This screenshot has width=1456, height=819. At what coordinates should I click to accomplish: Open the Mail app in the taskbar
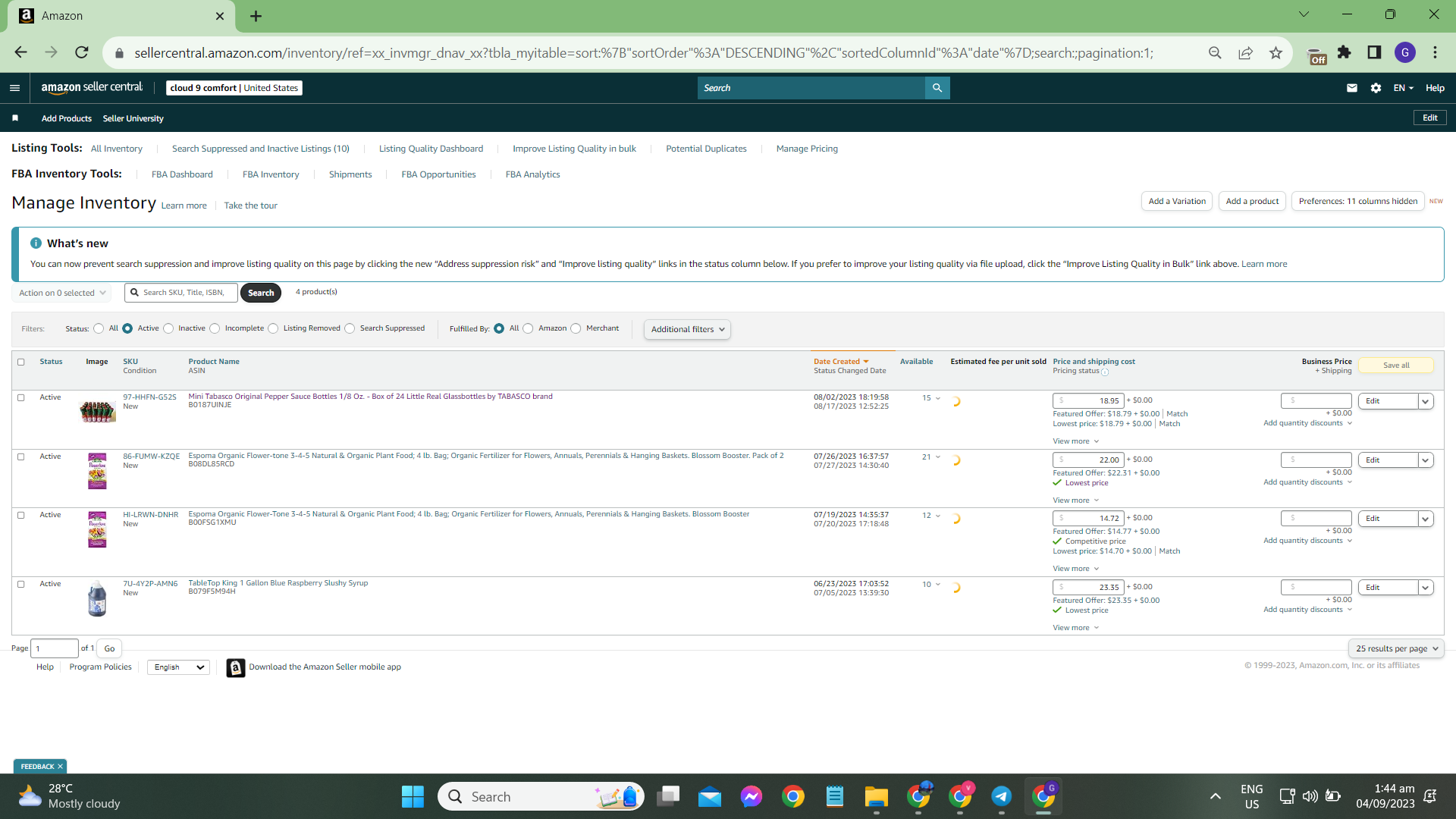click(x=710, y=796)
